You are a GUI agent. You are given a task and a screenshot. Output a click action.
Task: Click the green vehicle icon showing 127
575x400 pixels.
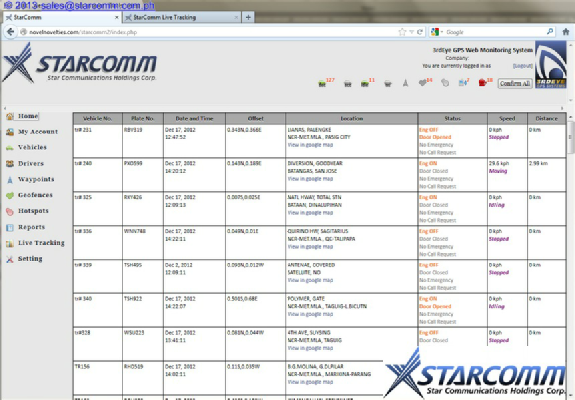pos(322,84)
